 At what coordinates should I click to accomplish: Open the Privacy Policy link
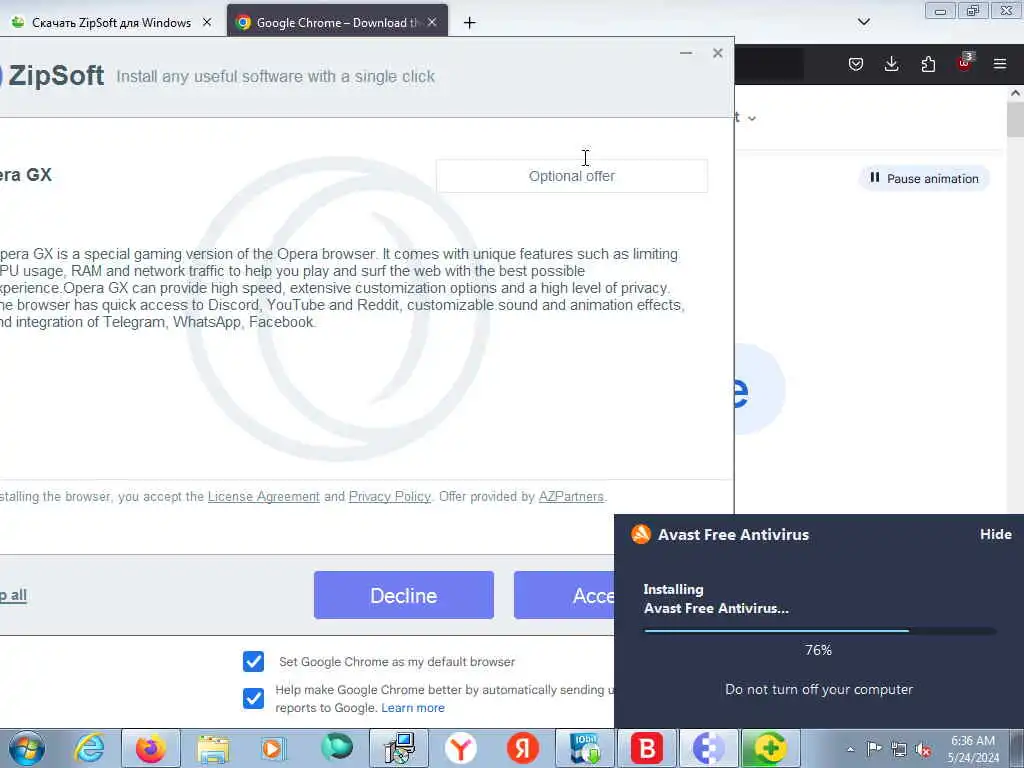point(390,496)
